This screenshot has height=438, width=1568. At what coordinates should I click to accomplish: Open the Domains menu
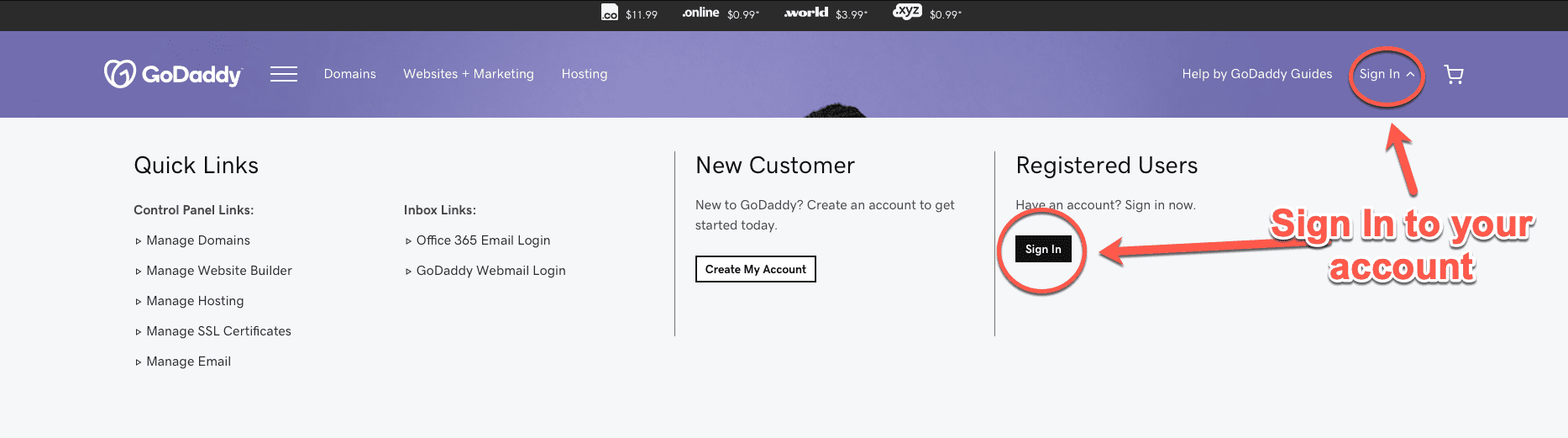click(349, 74)
